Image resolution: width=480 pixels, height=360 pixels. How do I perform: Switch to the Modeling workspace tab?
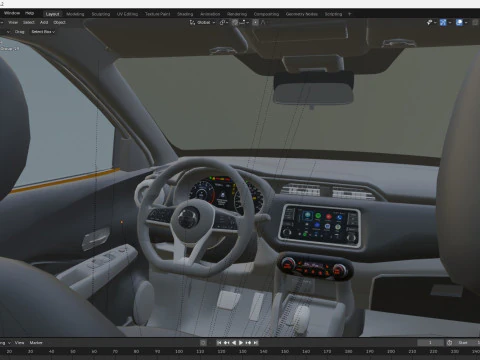point(75,14)
